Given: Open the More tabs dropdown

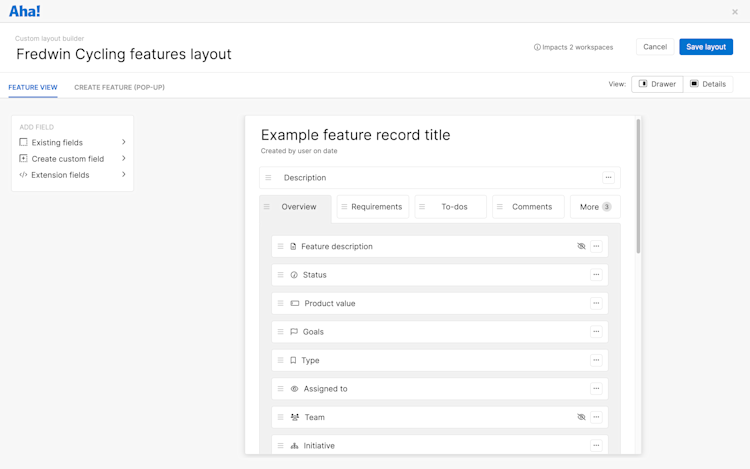Looking at the screenshot, I should click(x=595, y=207).
